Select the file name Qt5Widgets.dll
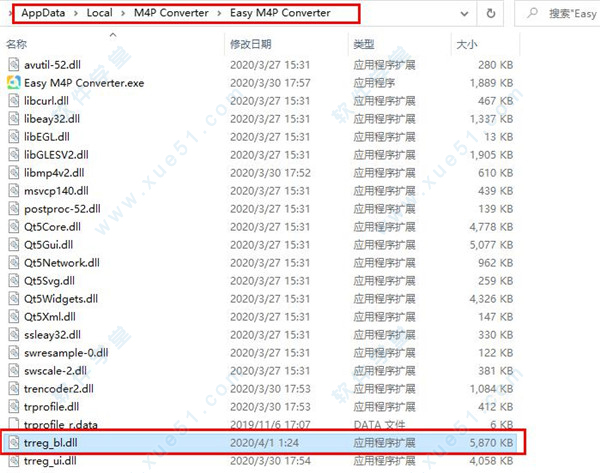The width and height of the screenshot is (600, 473). point(61,298)
